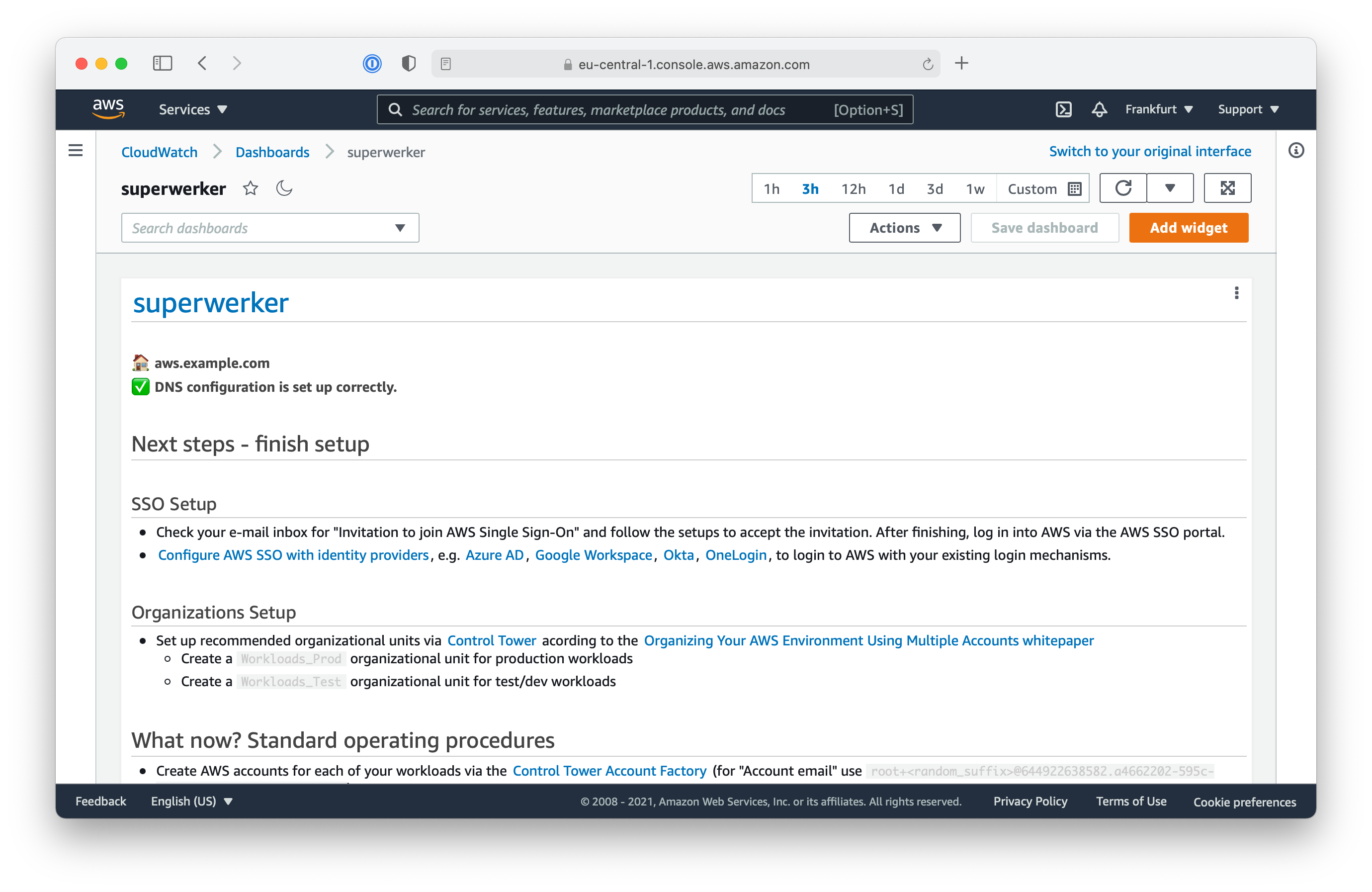
Task: Open Configure AWS SSO with identity providers
Action: tap(293, 555)
